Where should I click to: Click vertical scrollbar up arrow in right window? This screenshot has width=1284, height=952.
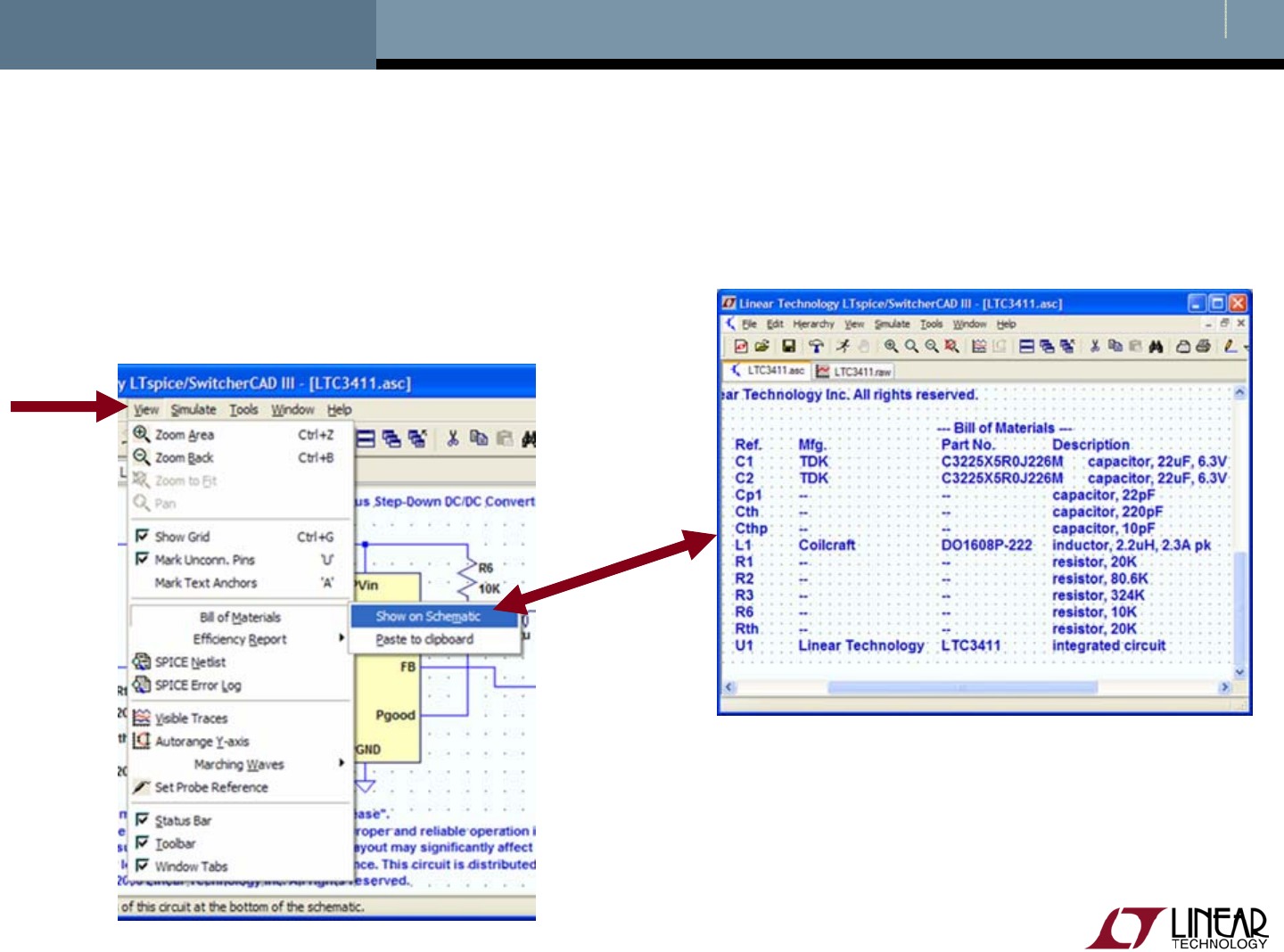[x=1239, y=393]
